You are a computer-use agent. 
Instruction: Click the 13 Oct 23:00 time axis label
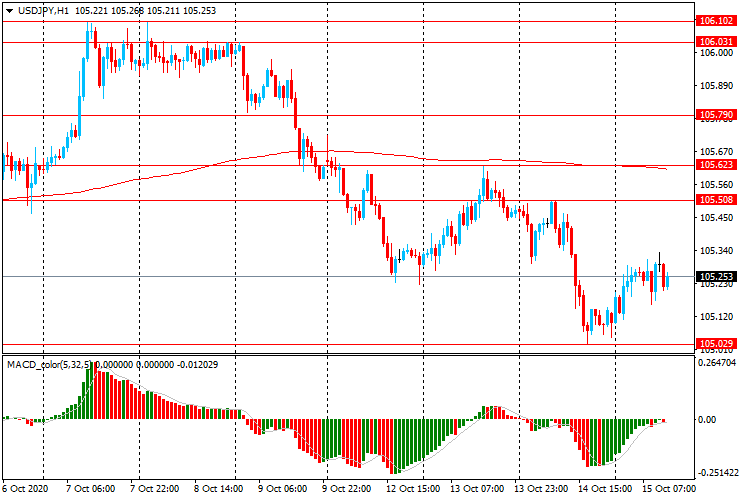[541, 488]
